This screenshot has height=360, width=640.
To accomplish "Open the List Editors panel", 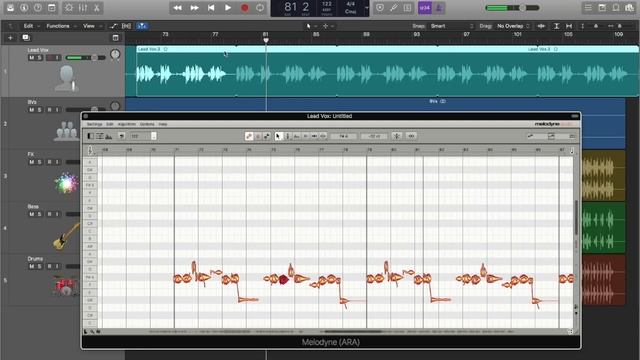I will tap(588, 8).
